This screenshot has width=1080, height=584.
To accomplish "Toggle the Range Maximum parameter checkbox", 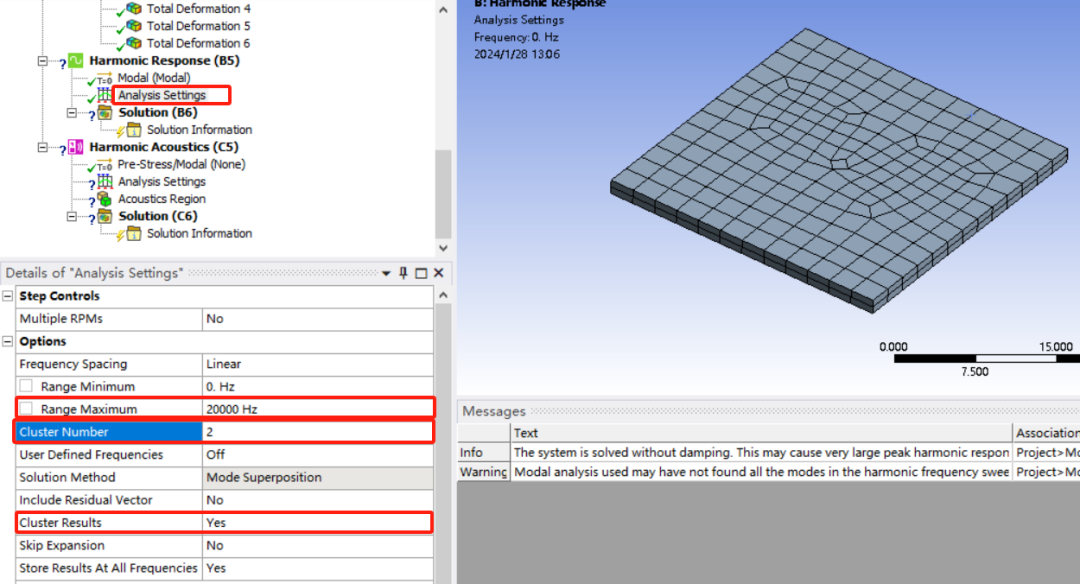I will pos(26,408).
